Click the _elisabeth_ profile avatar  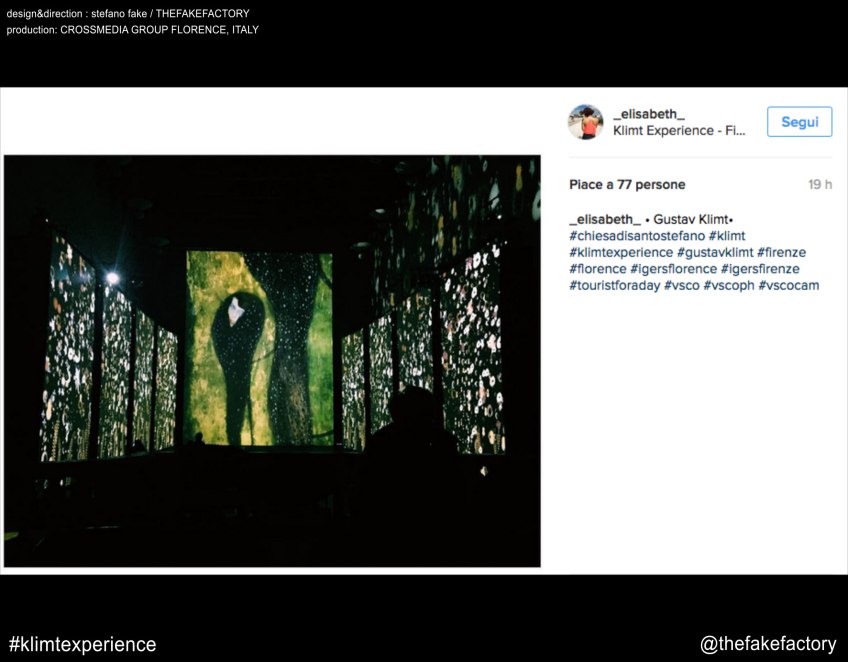coord(585,122)
